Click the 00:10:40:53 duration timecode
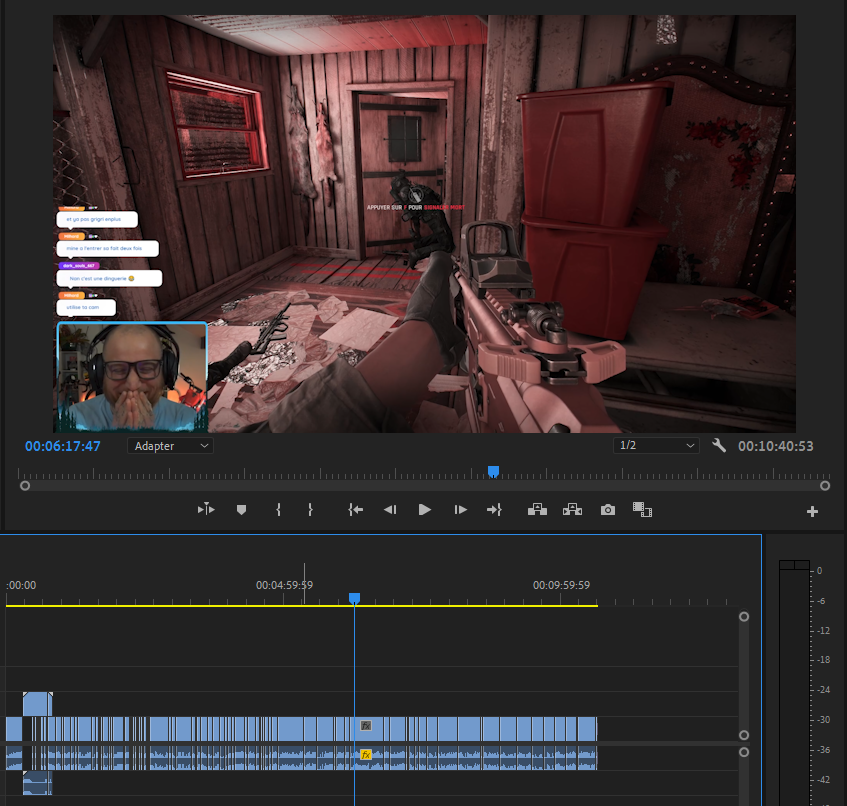The width and height of the screenshot is (847, 806). pyautogui.click(x=776, y=446)
